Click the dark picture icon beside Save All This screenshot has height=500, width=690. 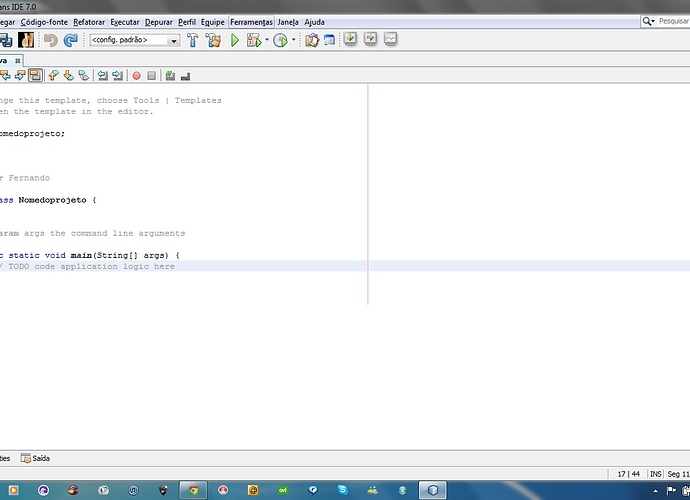coord(26,40)
